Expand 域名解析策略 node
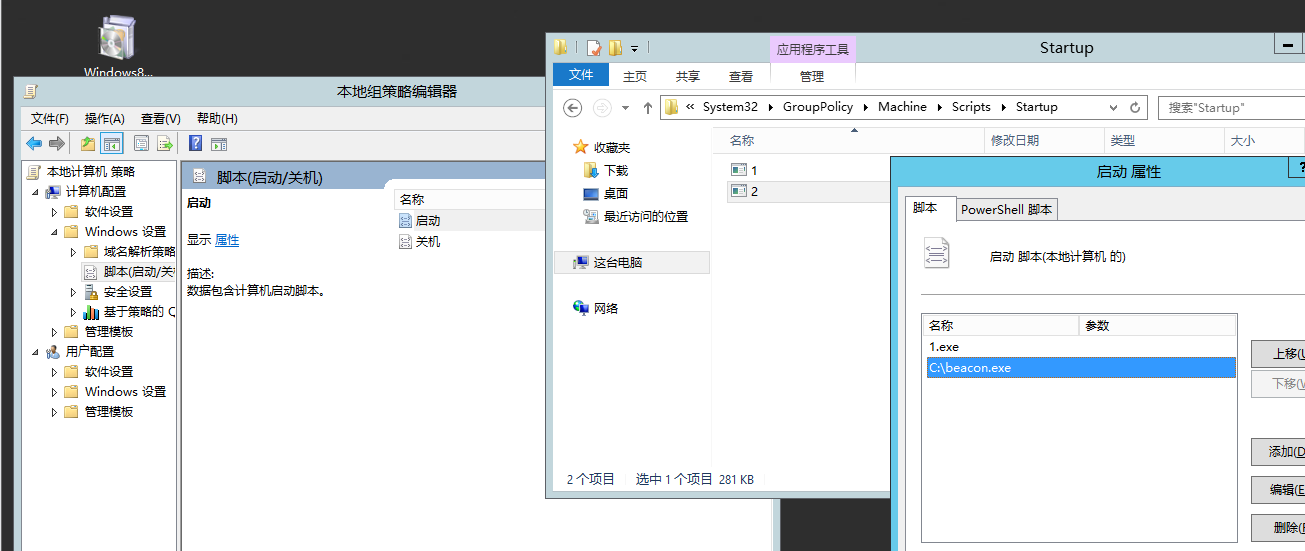The height and width of the screenshot is (551, 1305). pos(74,252)
